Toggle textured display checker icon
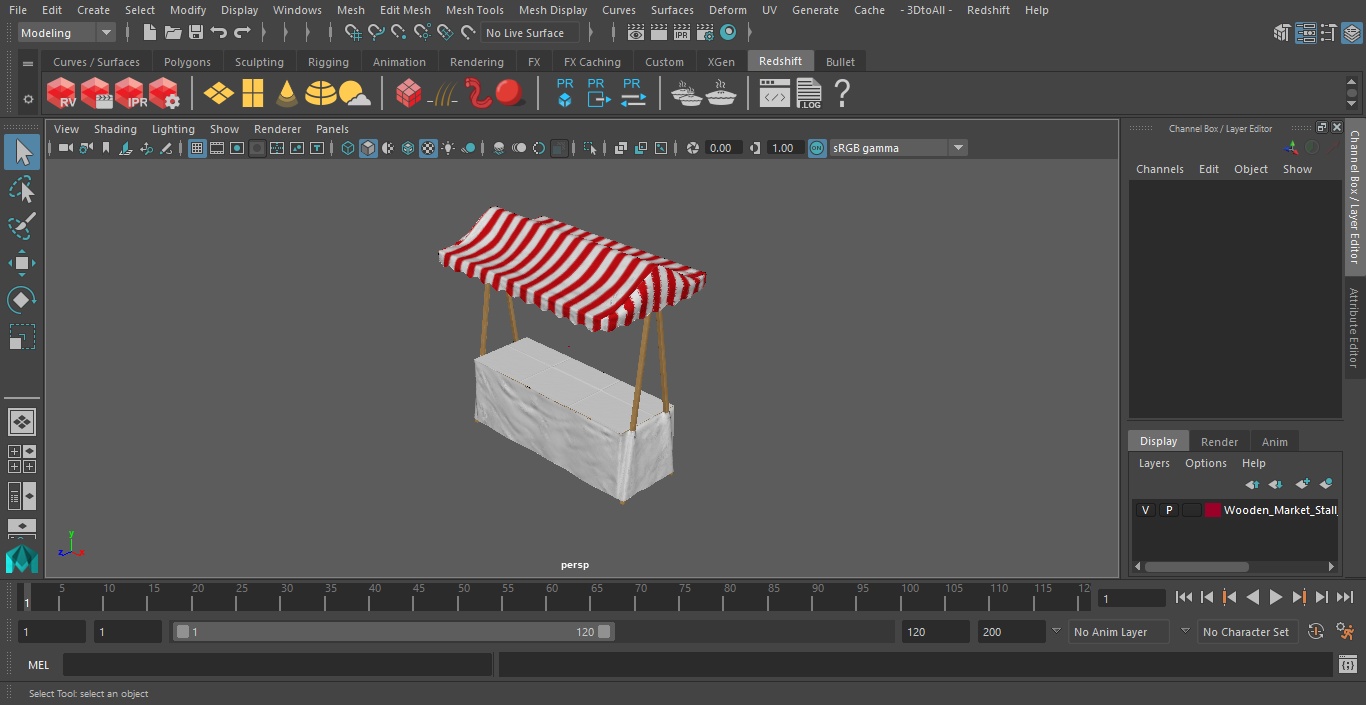Viewport: 1366px width, 705px height. click(x=428, y=148)
